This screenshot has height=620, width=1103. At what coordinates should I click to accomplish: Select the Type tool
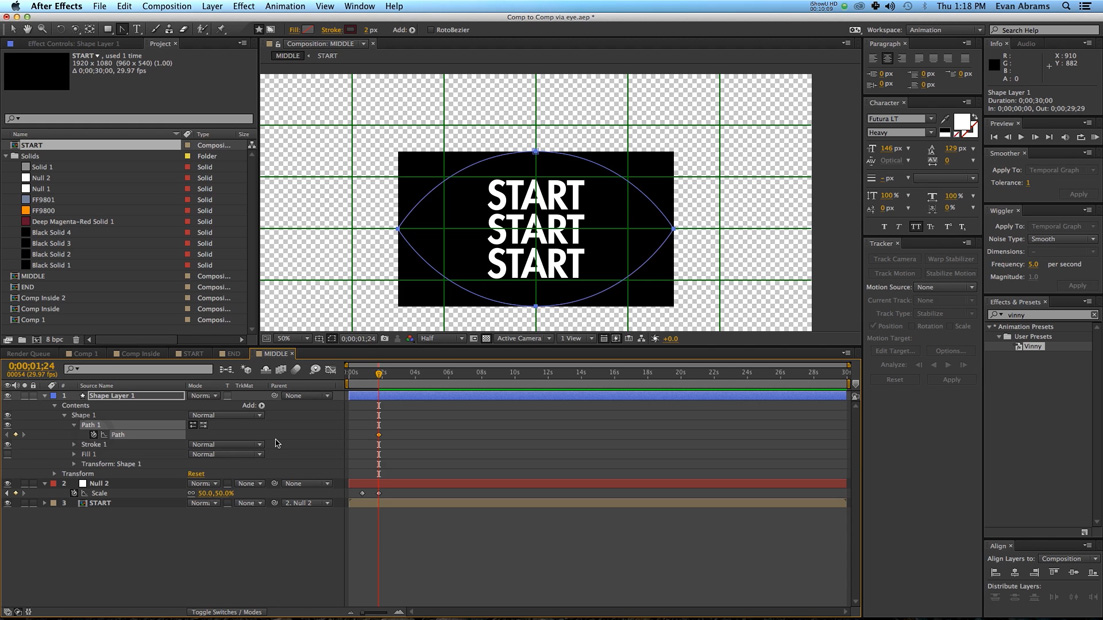click(137, 30)
